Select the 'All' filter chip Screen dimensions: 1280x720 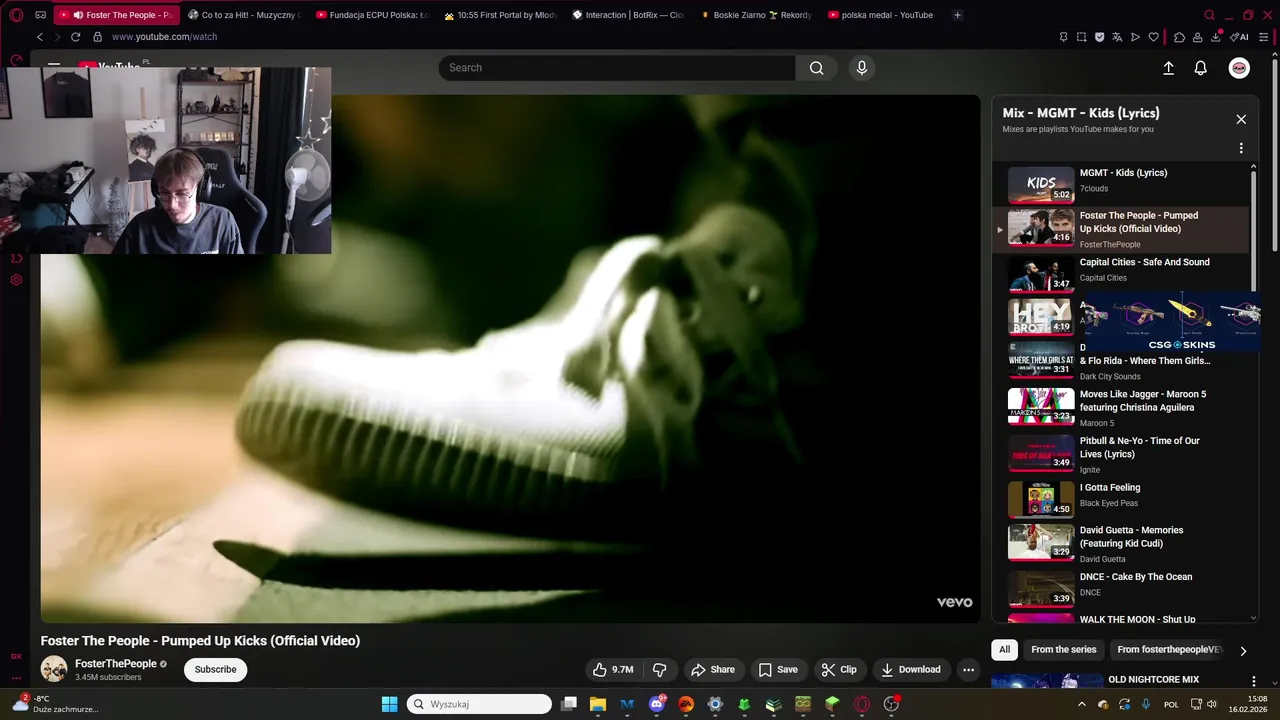click(x=1004, y=650)
